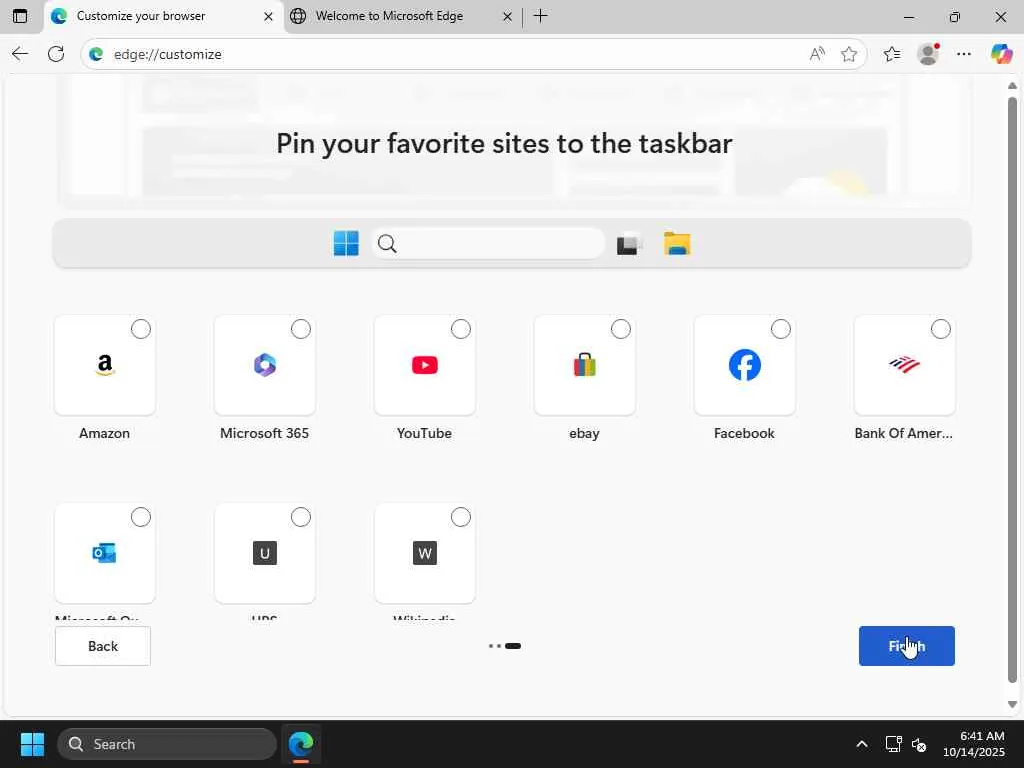1024x768 pixels.
Task: Select the Bank Of America pin circle
Action: pos(940,329)
